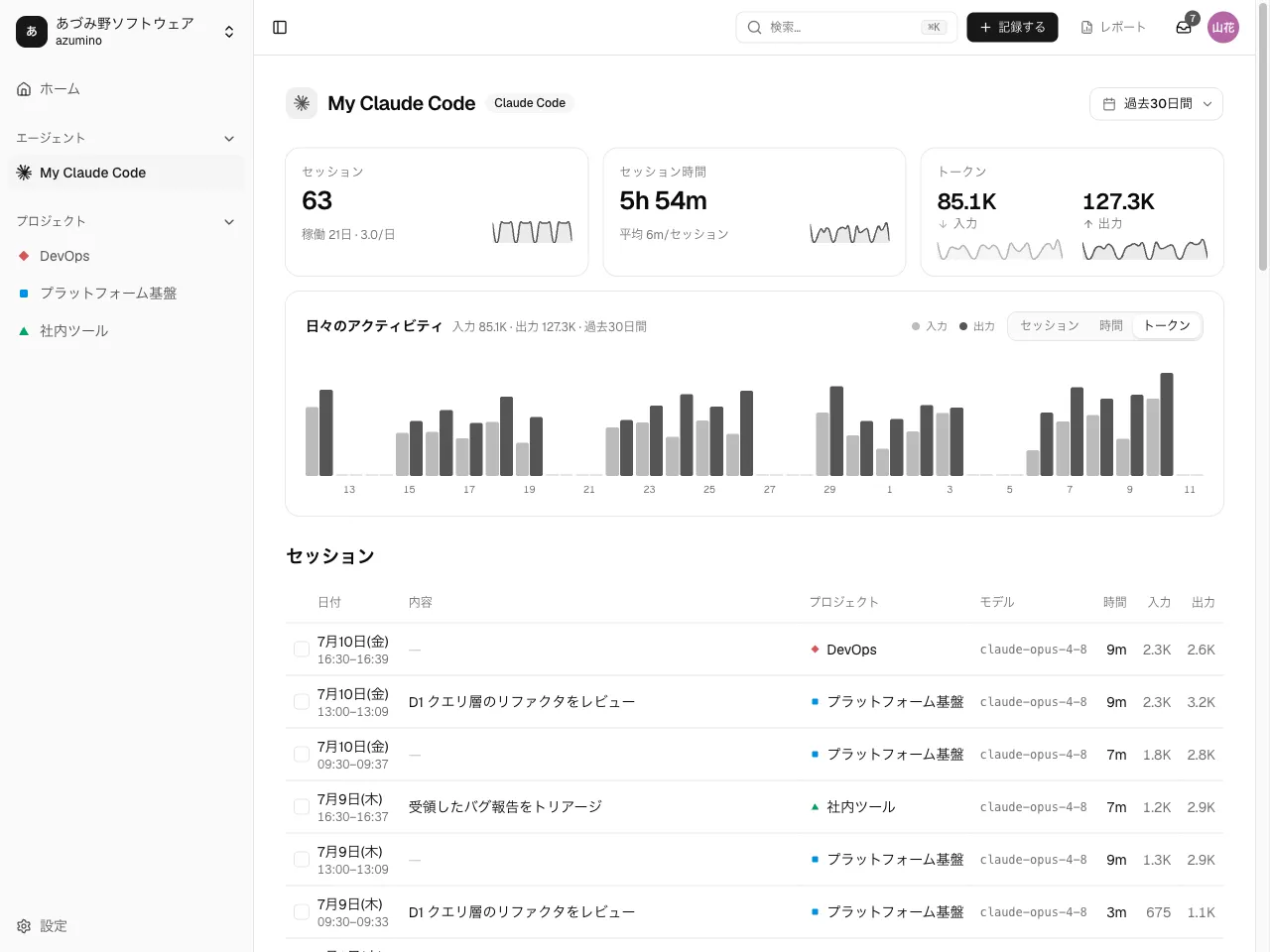Open the inbox notifications icon
This screenshot has width=1270, height=952.
coord(1184,28)
